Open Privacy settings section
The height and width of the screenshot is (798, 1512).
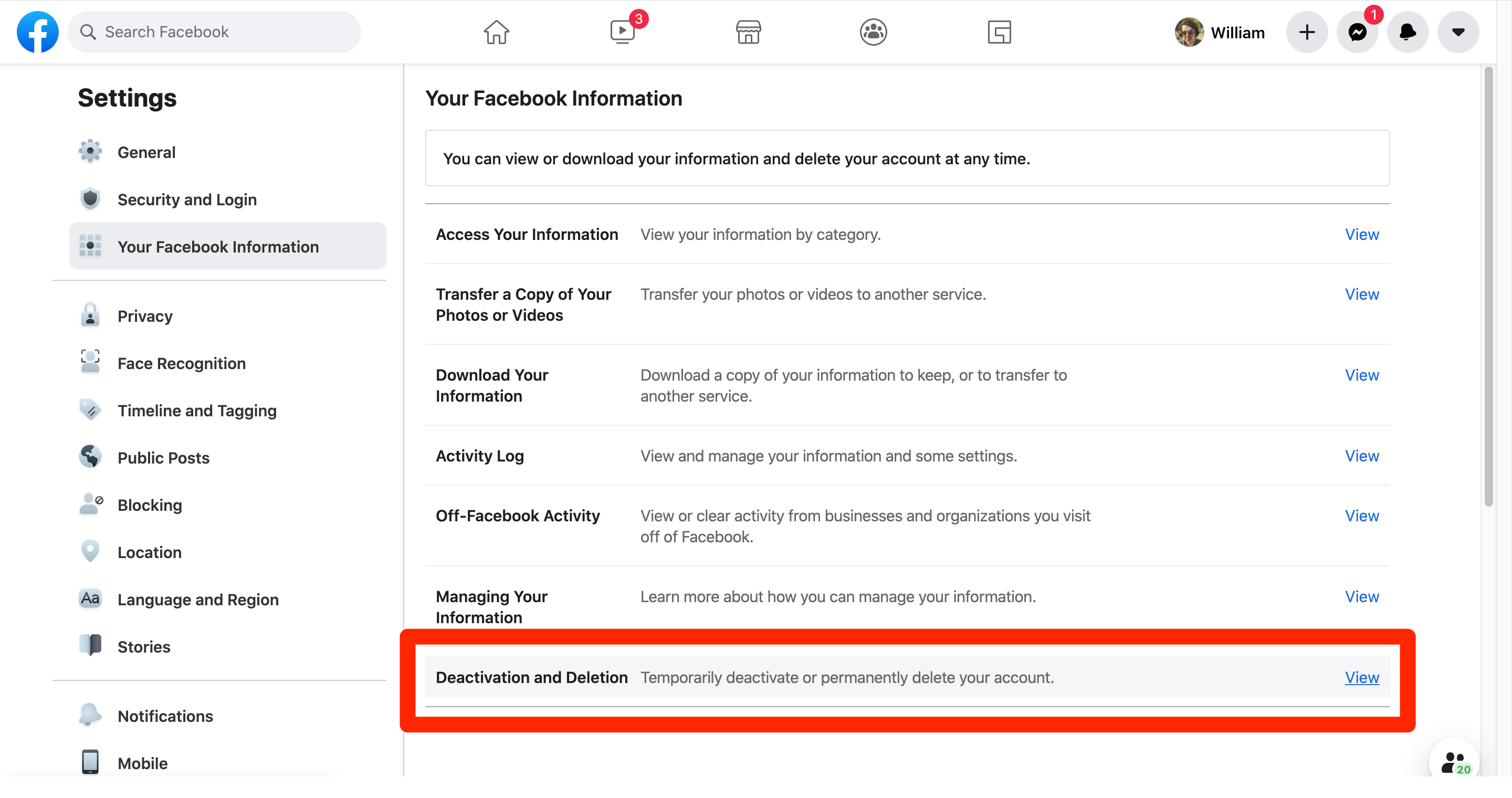click(x=145, y=316)
